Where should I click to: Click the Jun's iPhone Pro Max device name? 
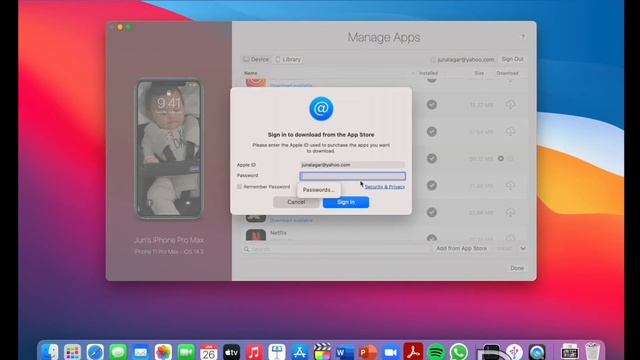(x=169, y=240)
